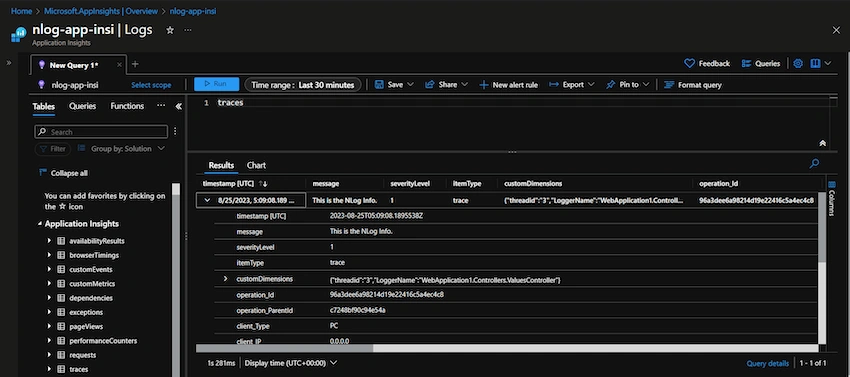Image resolution: width=850 pixels, height=377 pixels.
Task: Expand the left navigation menu chevrons
Action: 9,63
